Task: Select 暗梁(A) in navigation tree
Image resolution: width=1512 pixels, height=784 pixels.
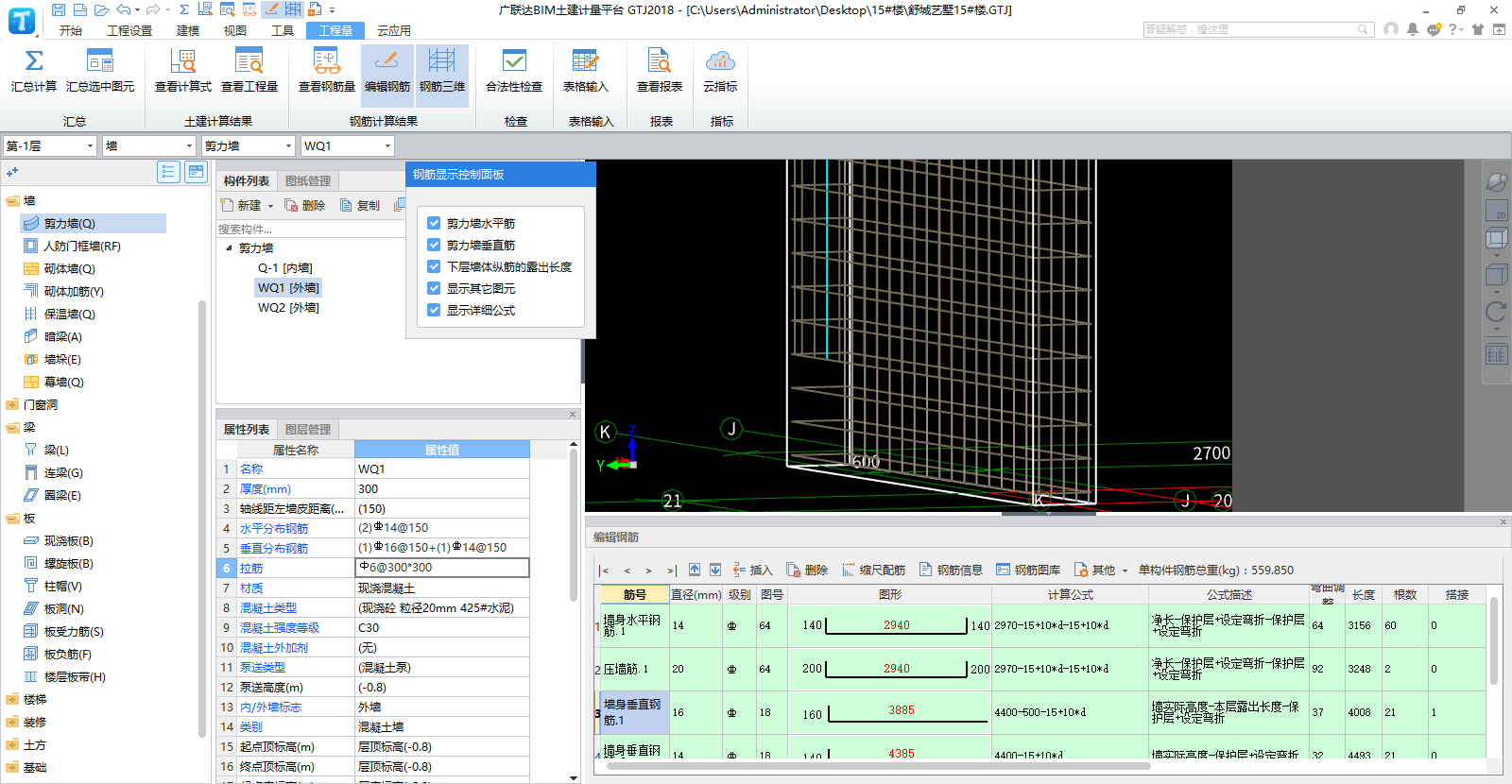Action: [x=63, y=336]
